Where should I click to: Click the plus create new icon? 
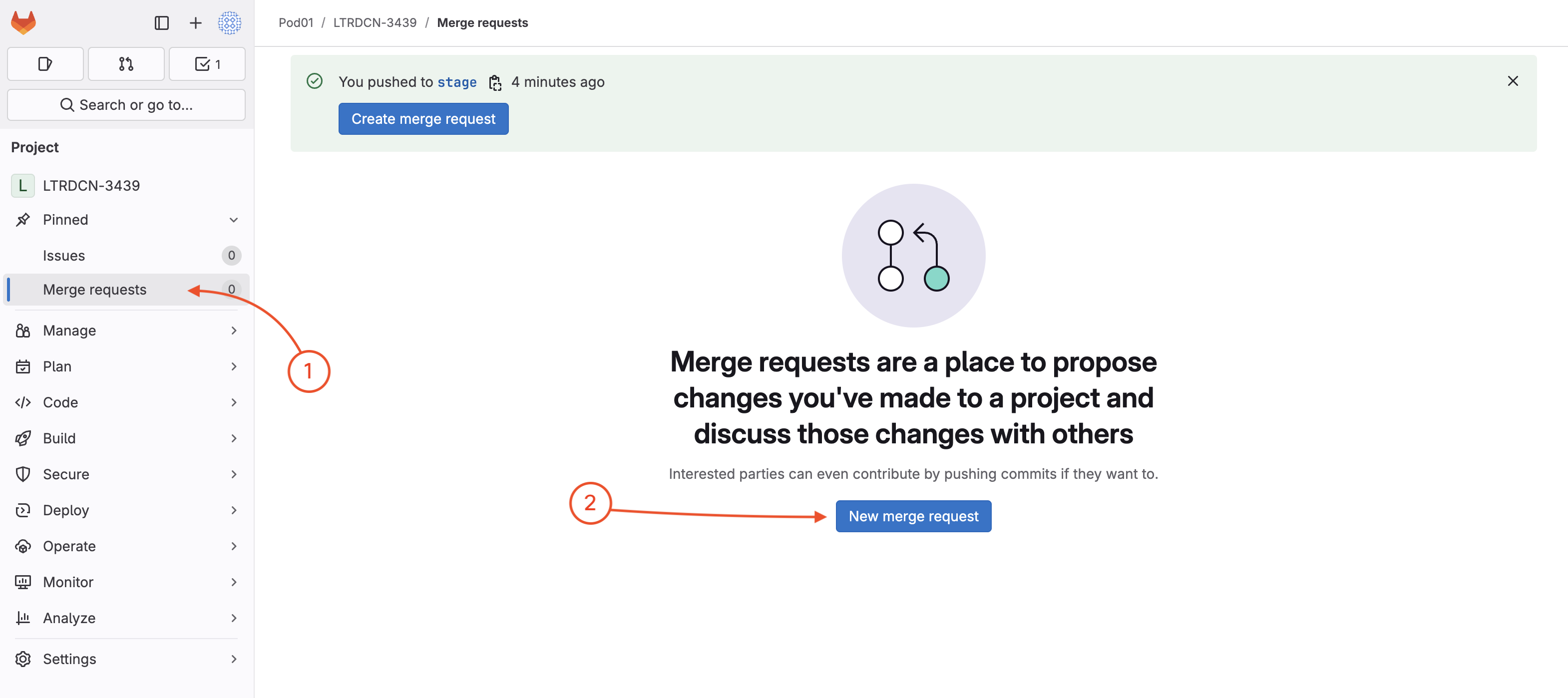[195, 23]
